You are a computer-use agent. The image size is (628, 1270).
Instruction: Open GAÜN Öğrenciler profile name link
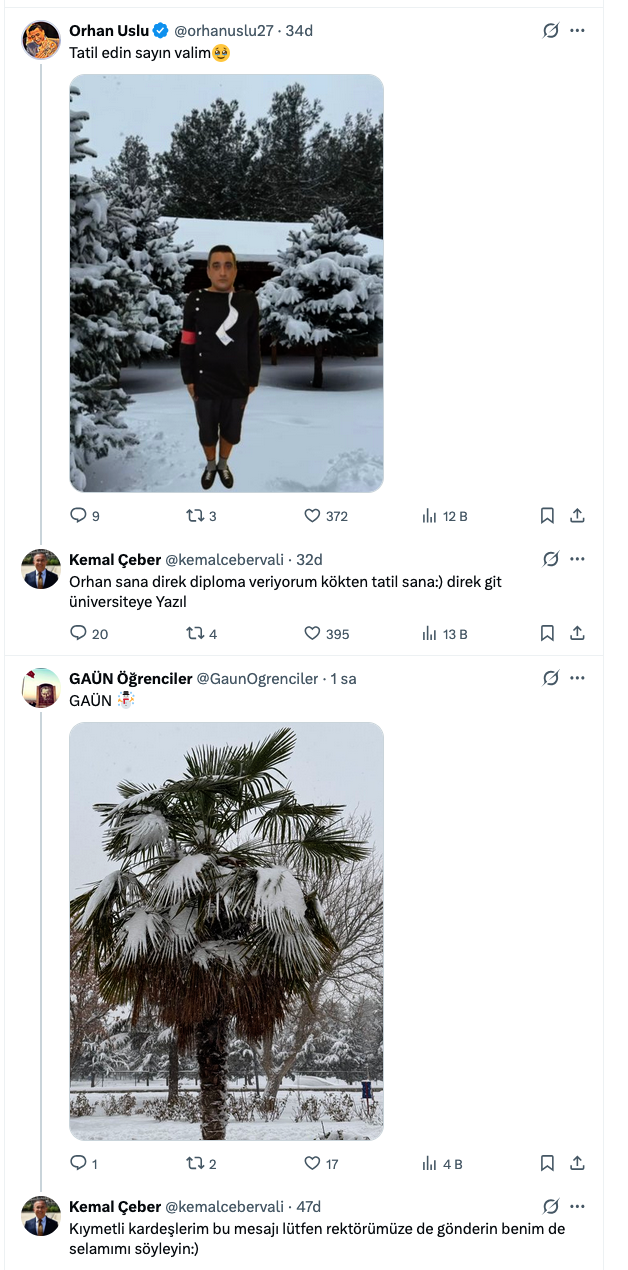(130, 678)
